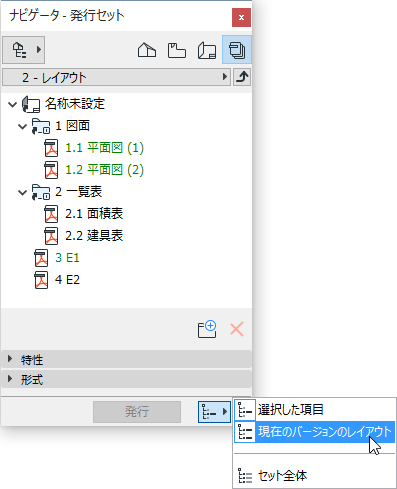Image resolution: width=397 pixels, height=489 pixels.
Task: Select '3 E1' layout item
Action: (x=67, y=258)
